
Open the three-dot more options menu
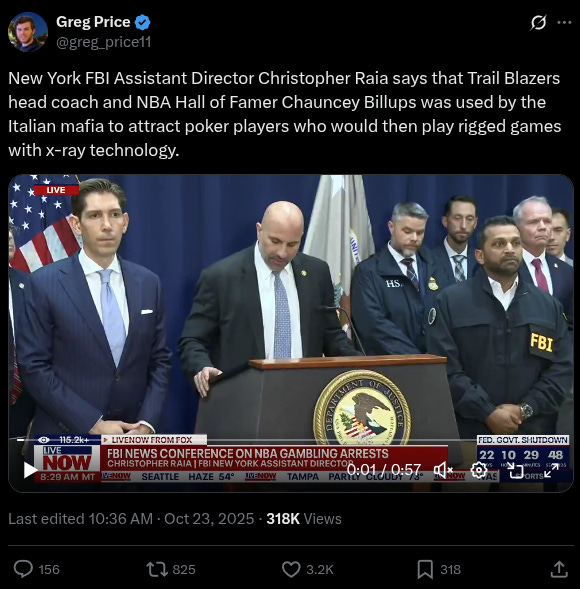[x=564, y=23]
